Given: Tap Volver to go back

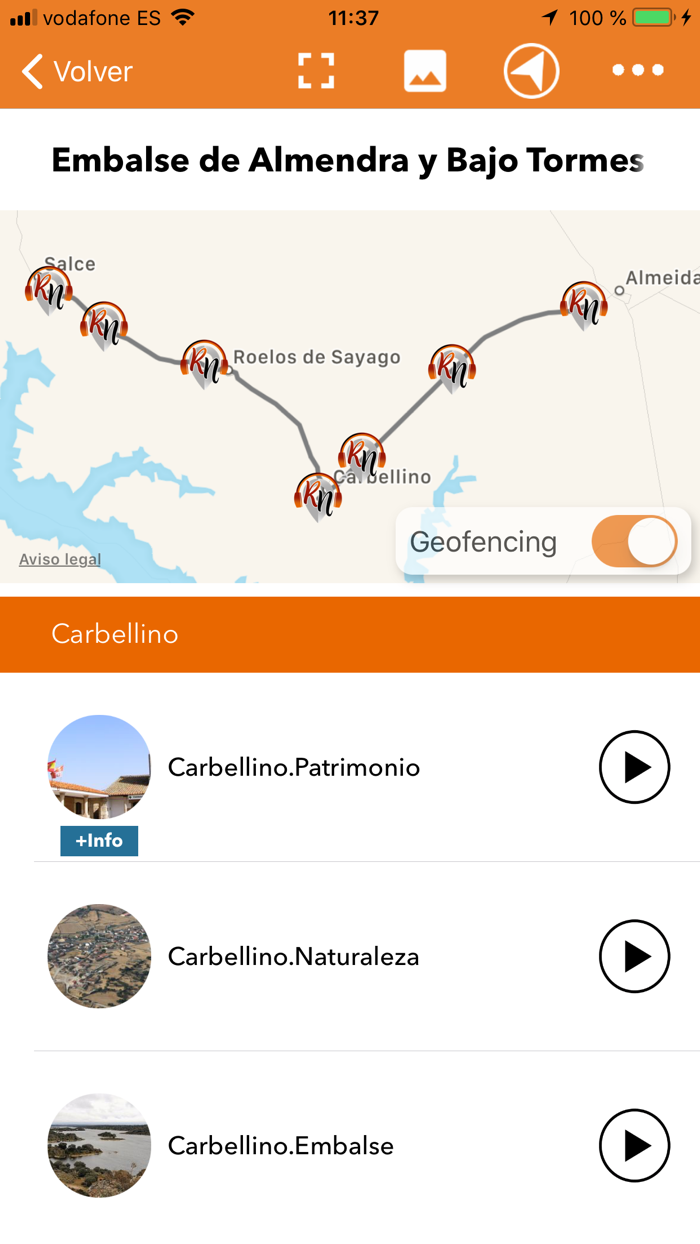Looking at the screenshot, I should coord(75,71).
